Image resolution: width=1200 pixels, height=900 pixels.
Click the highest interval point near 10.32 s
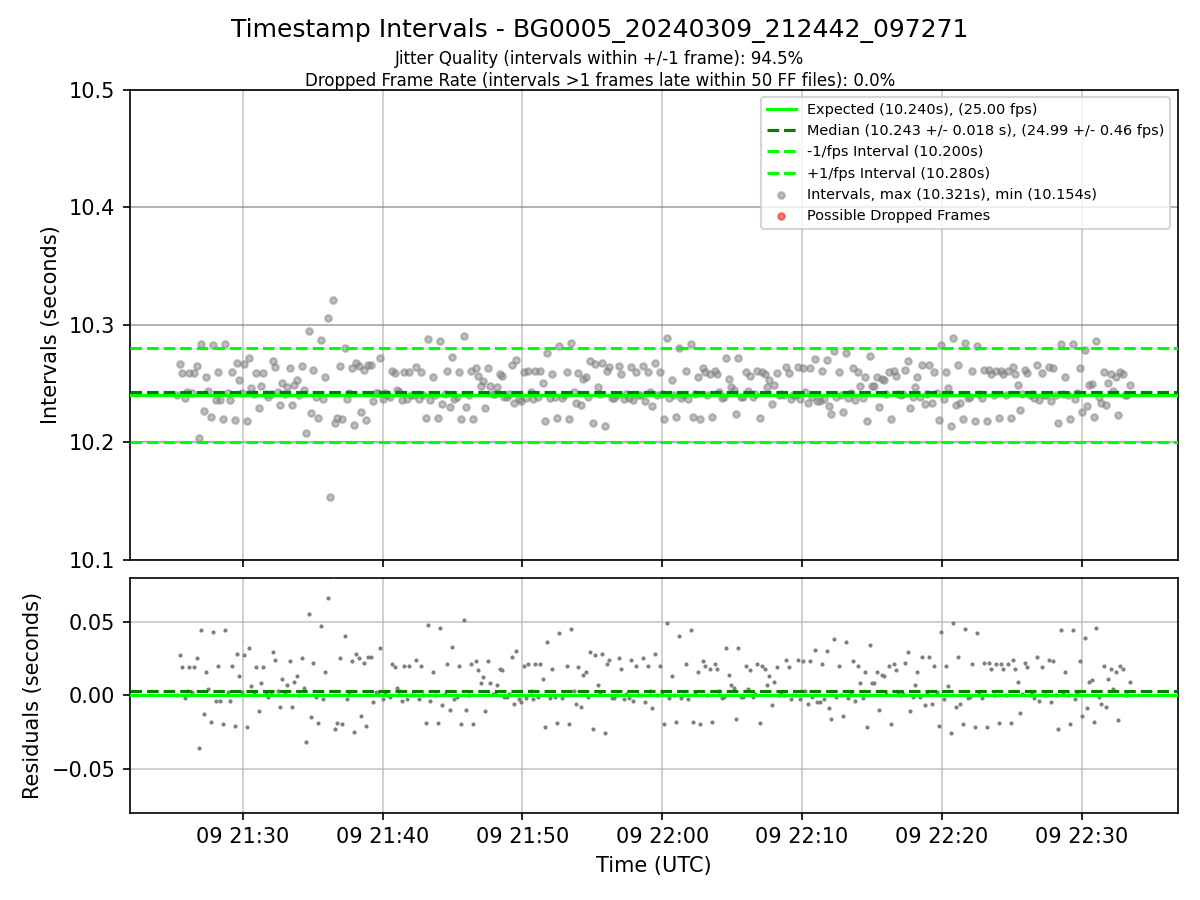click(333, 300)
